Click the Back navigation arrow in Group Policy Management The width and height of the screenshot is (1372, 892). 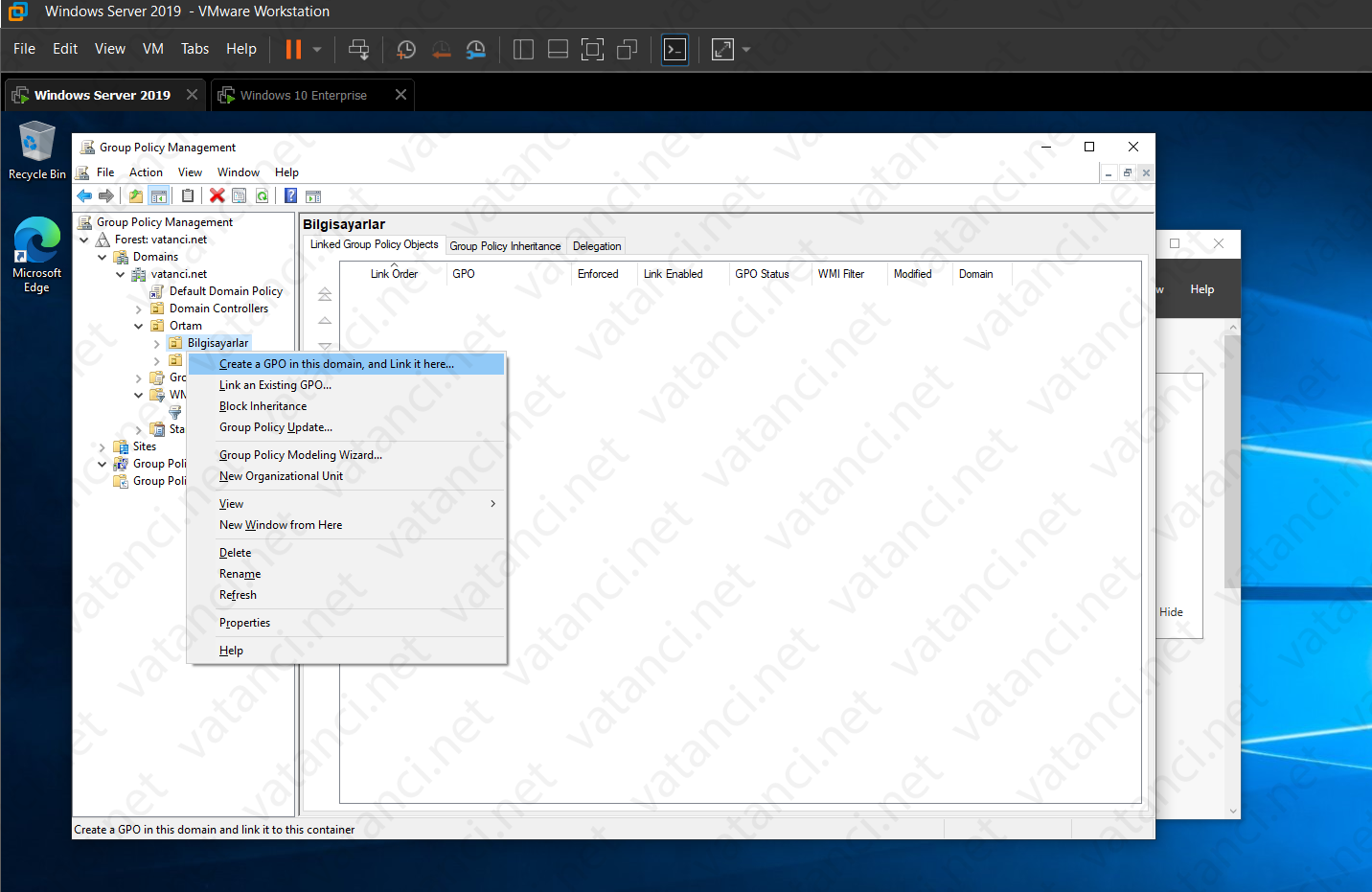point(84,195)
